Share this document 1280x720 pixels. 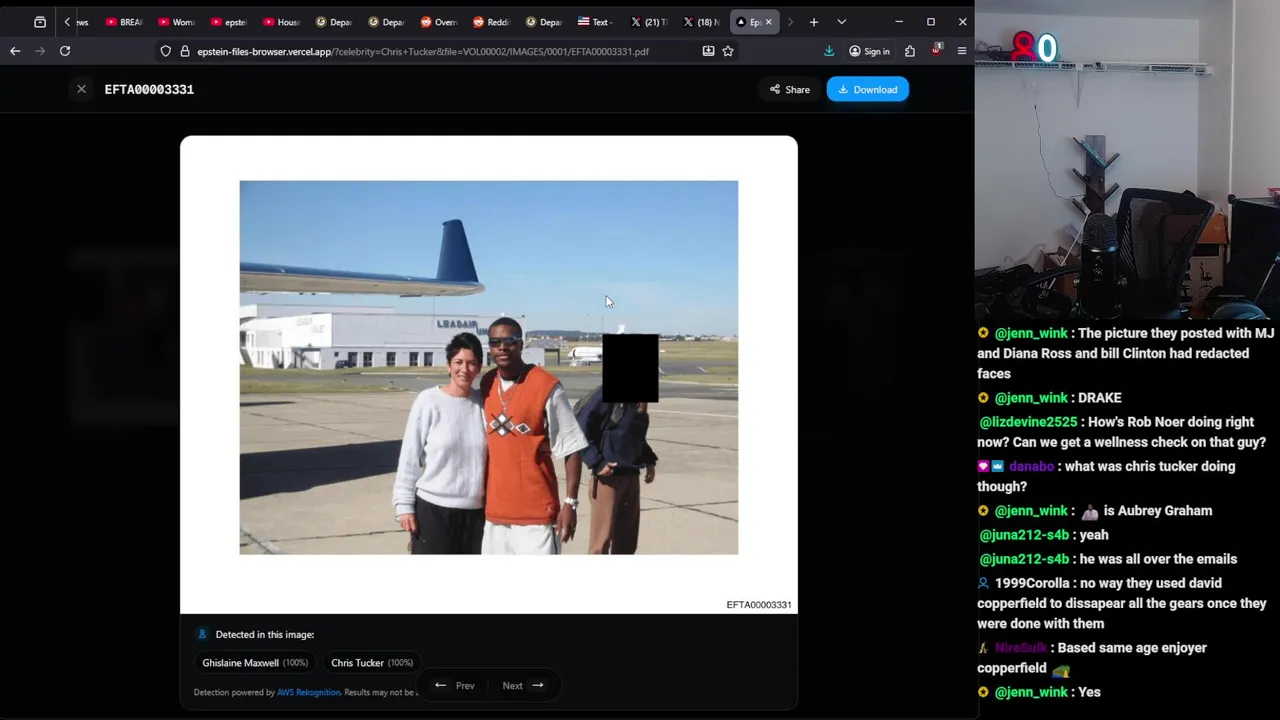(x=789, y=89)
